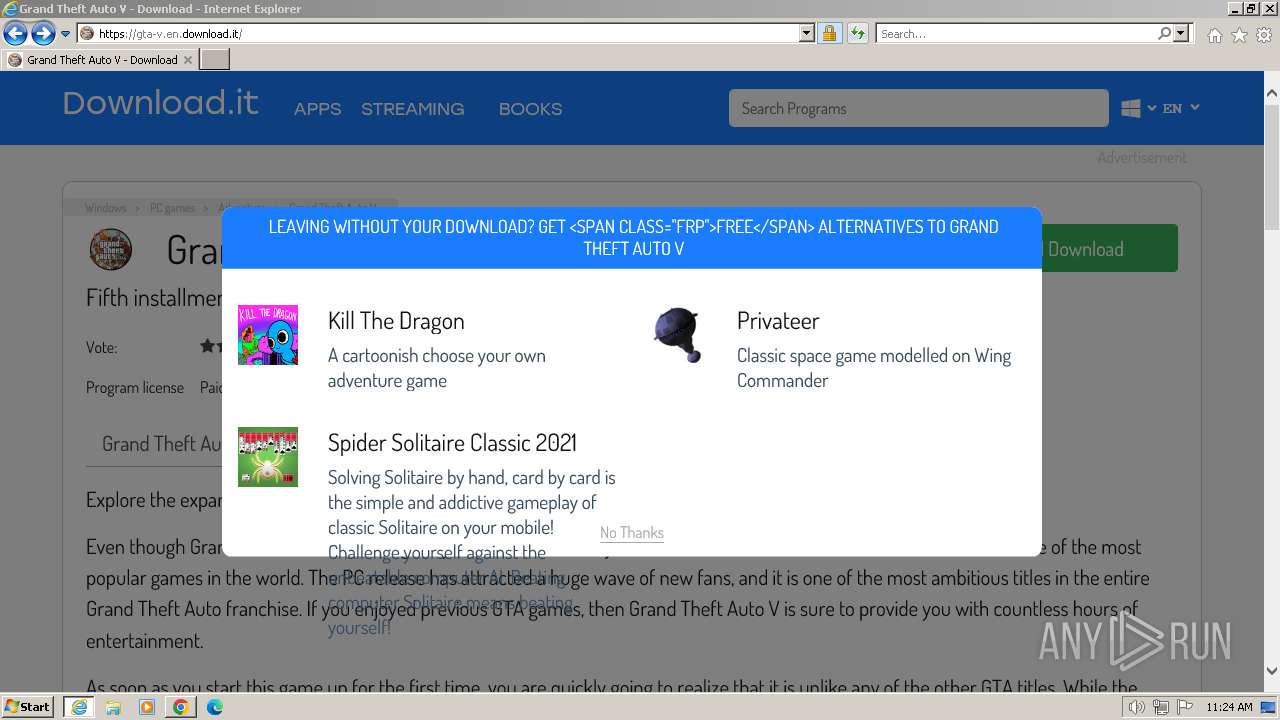Click the security lock icon
This screenshot has width=1280, height=720.
pyautogui.click(x=829, y=33)
